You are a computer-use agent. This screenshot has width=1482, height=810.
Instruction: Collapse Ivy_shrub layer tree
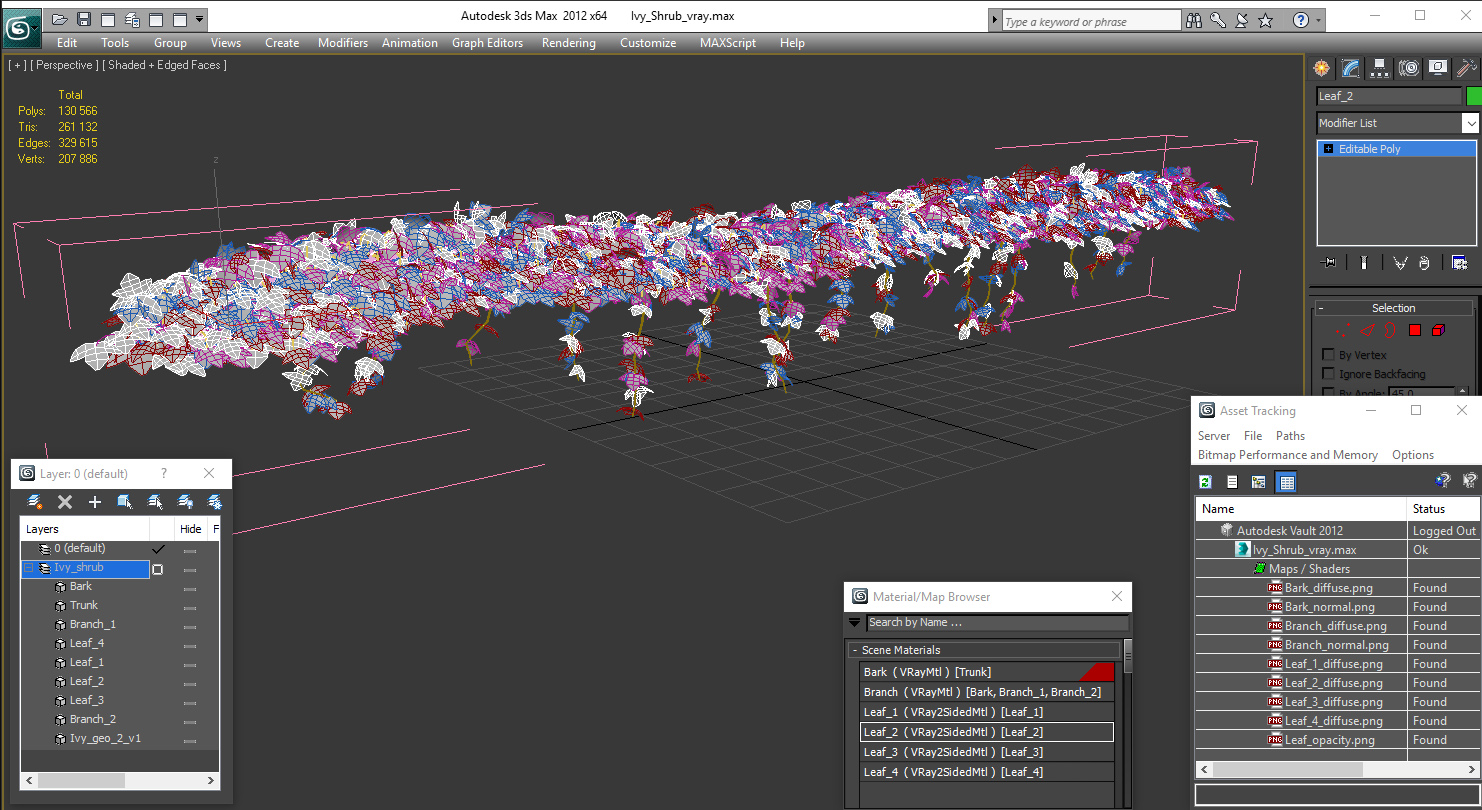tap(29, 568)
